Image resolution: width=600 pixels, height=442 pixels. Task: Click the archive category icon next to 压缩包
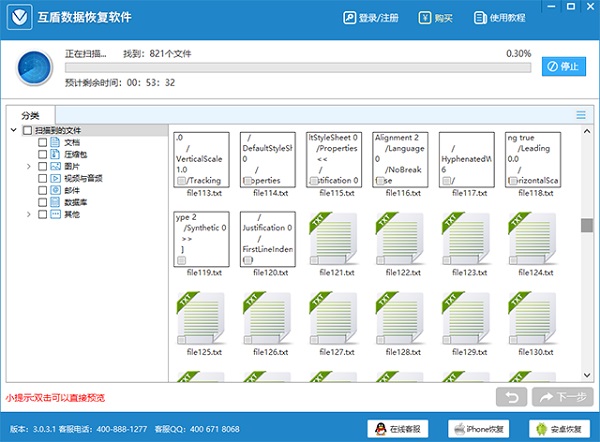pyautogui.click(x=55, y=154)
